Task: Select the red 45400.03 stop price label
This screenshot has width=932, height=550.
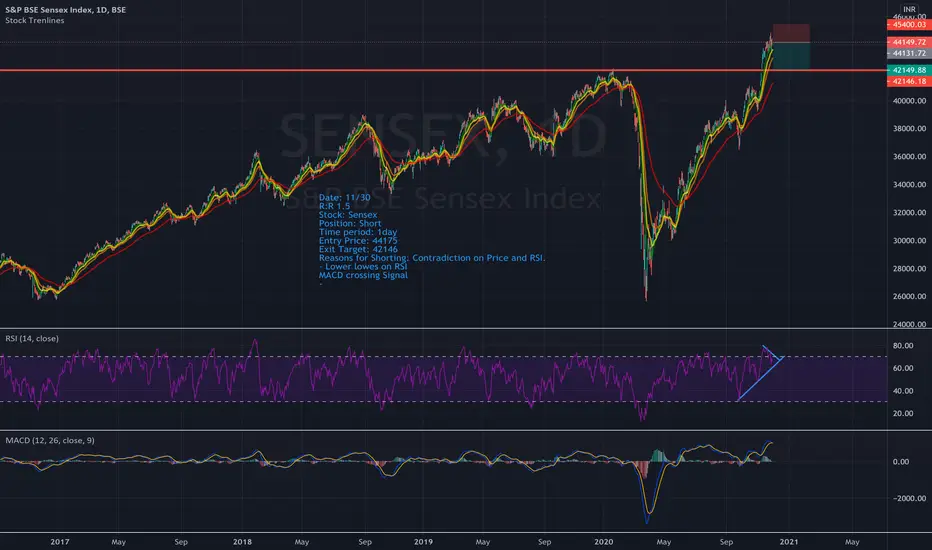Action: [x=909, y=24]
